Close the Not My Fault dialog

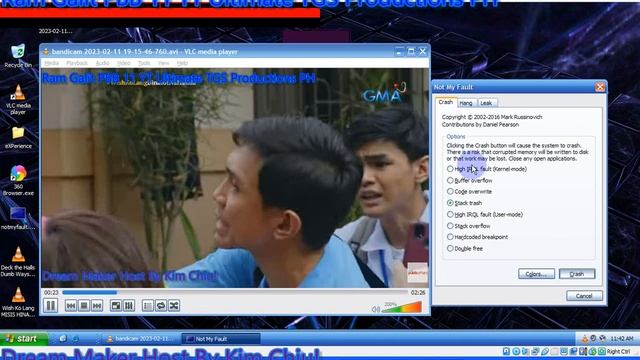(x=600, y=87)
